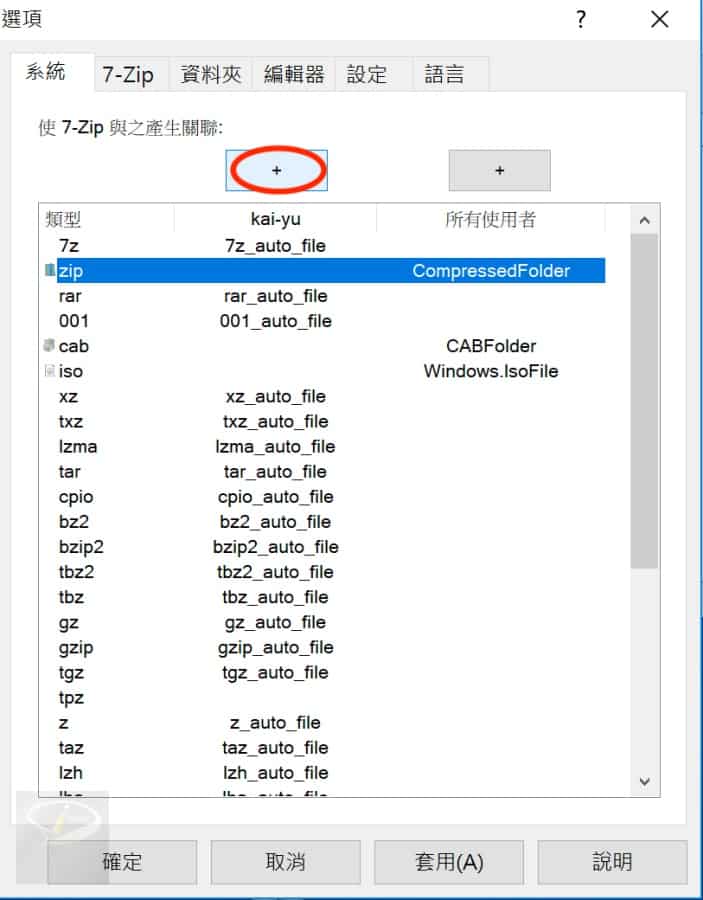
Task: Click the 取消 button
Action: (x=285, y=862)
